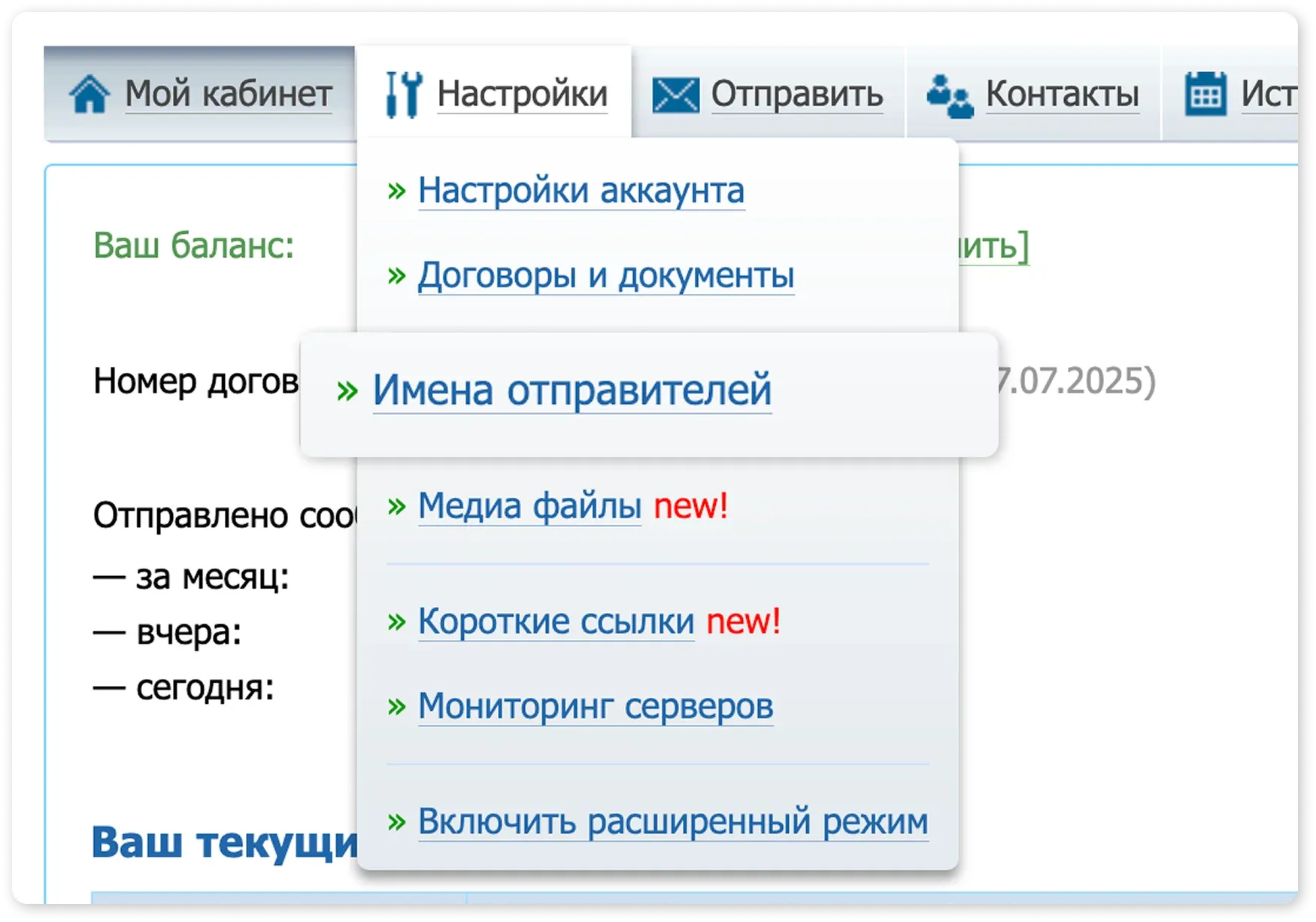Click the people icon next to Контакты
This screenshot has height=922, width=1316.
point(949,96)
